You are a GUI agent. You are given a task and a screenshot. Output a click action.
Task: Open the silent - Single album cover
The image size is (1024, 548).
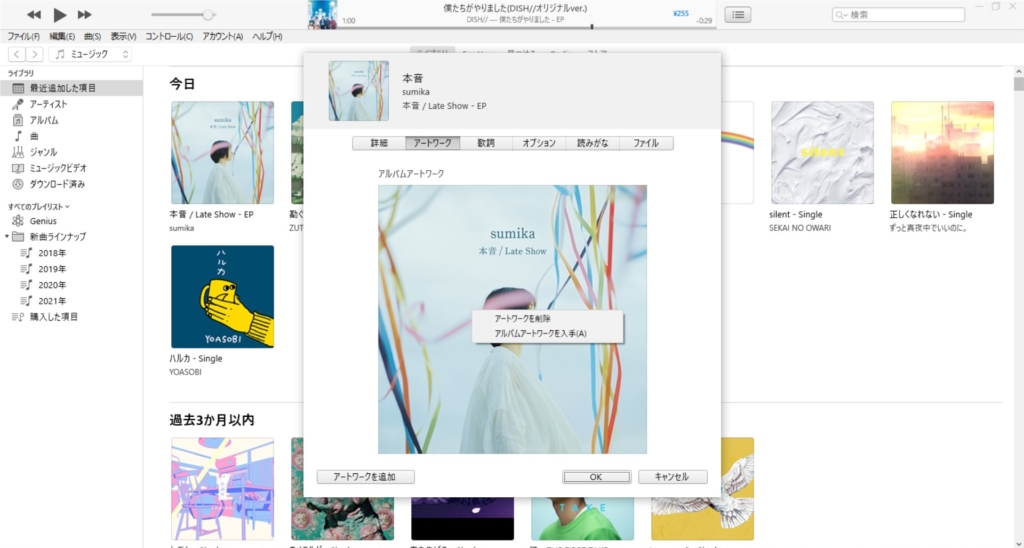click(x=822, y=152)
